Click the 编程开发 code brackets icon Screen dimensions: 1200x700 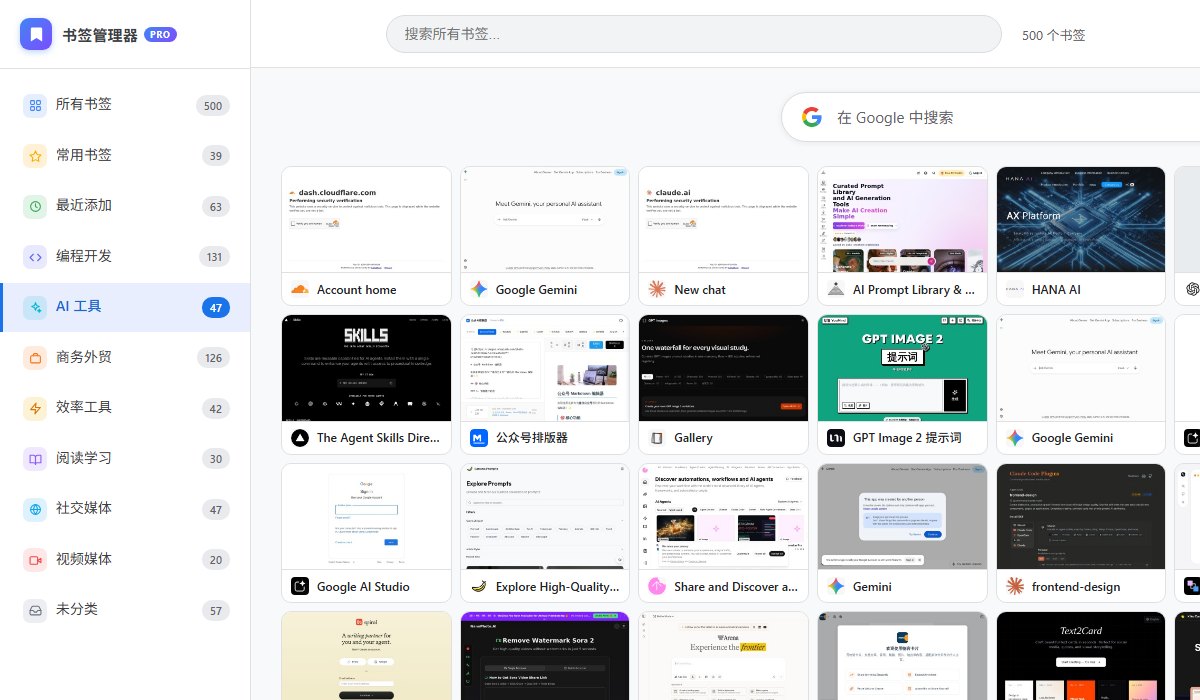click(x=35, y=256)
